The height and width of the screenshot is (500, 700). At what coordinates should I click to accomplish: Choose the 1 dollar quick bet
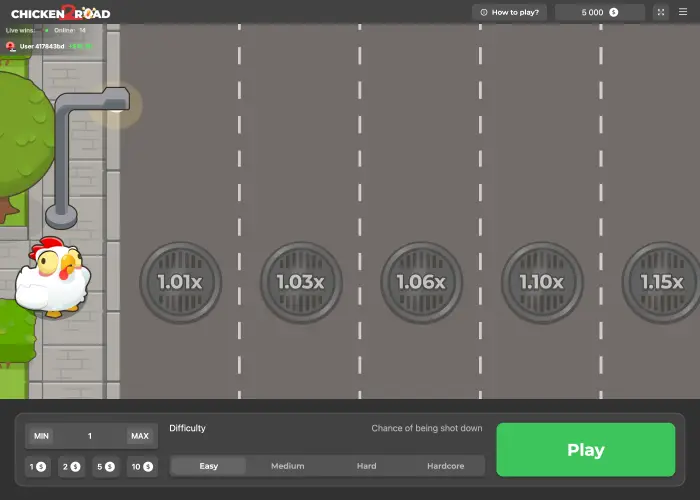pos(38,467)
